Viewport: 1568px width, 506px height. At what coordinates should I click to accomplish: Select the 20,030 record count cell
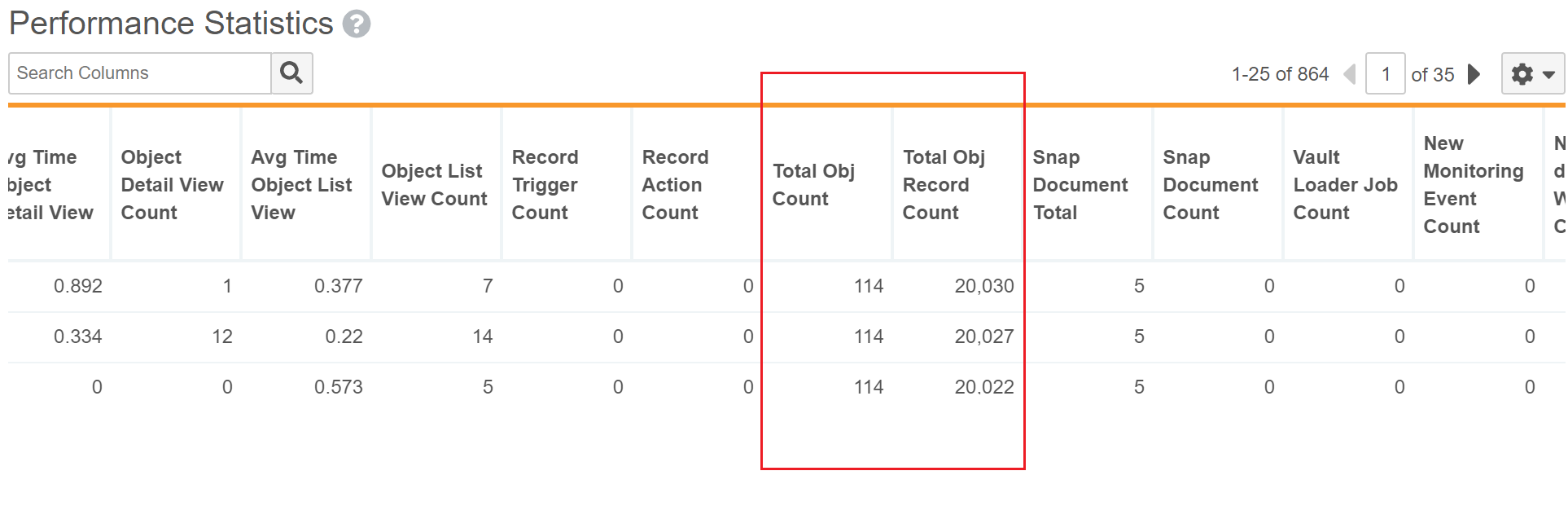[x=983, y=286]
